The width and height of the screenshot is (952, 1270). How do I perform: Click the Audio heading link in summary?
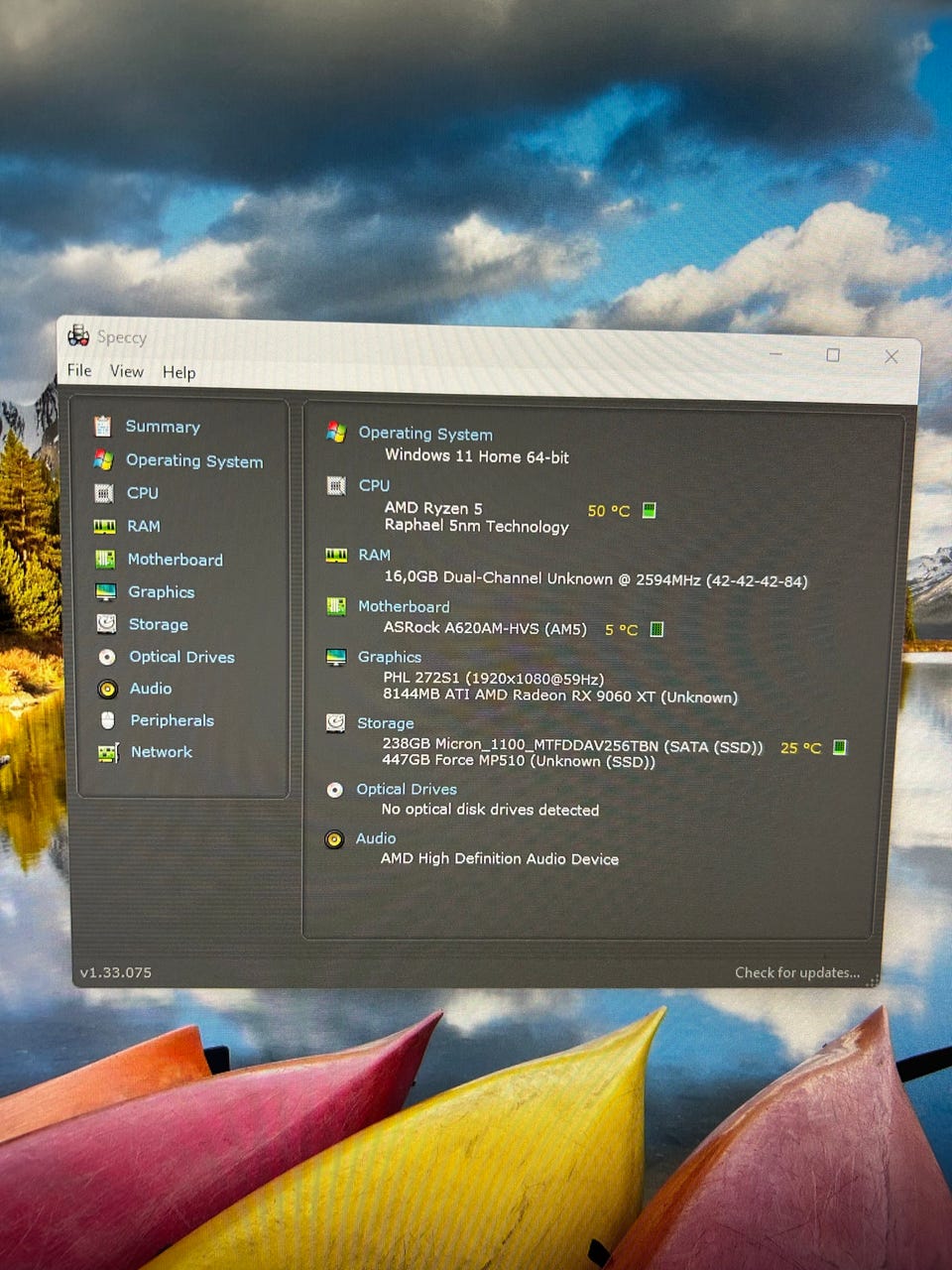(x=376, y=838)
